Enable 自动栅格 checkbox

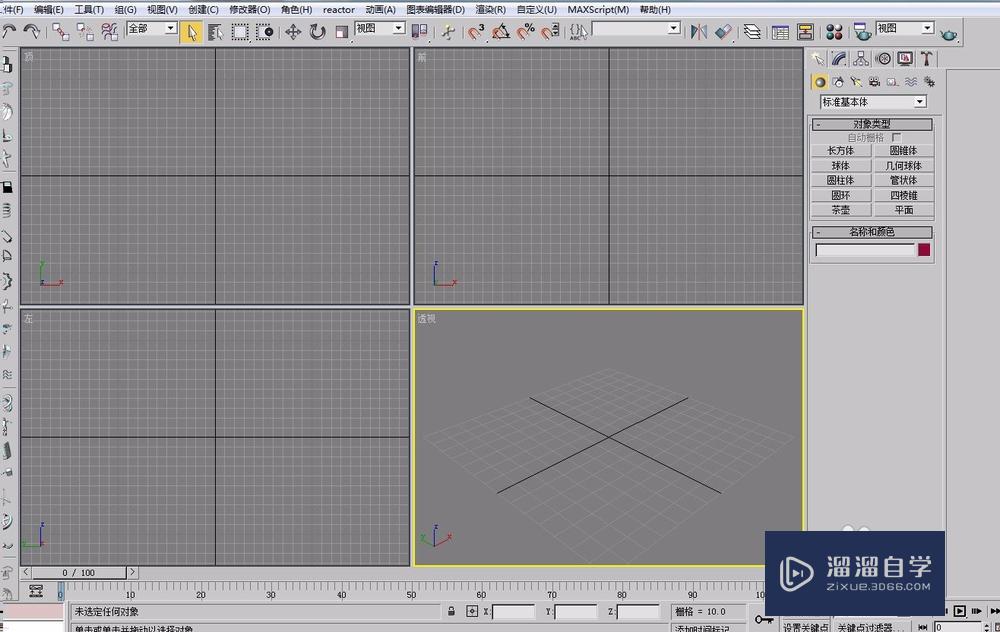click(897, 138)
